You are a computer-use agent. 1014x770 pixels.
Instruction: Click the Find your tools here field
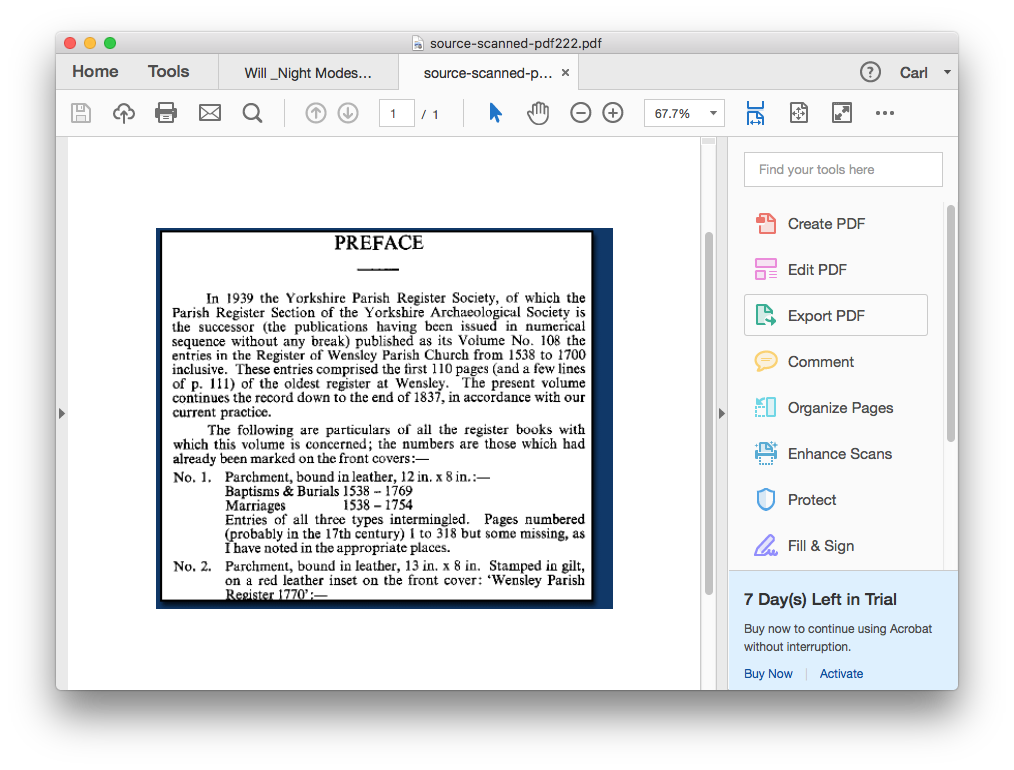pyautogui.click(x=843, y=169)
